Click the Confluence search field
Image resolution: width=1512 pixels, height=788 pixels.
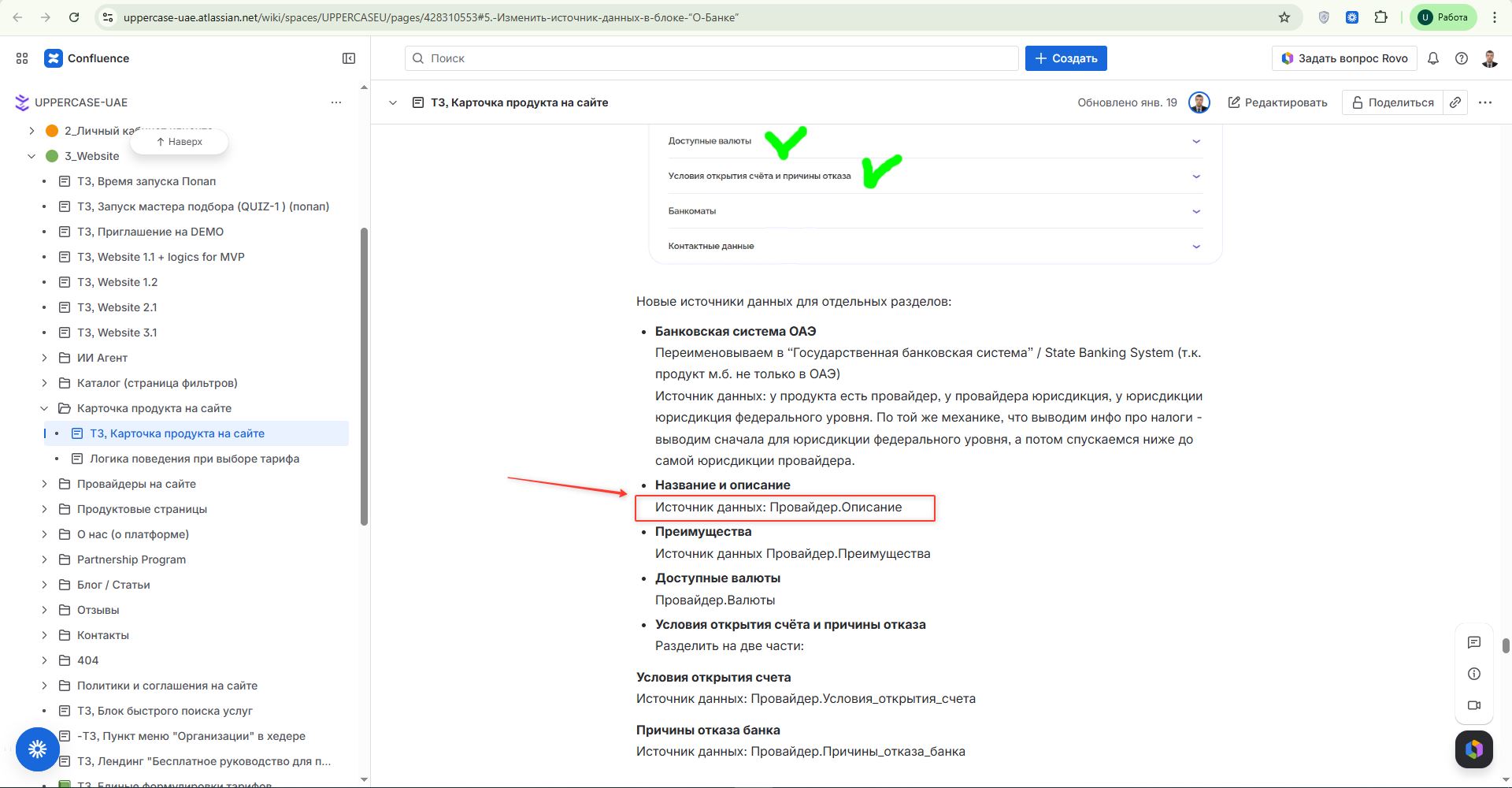coord(712,58)
